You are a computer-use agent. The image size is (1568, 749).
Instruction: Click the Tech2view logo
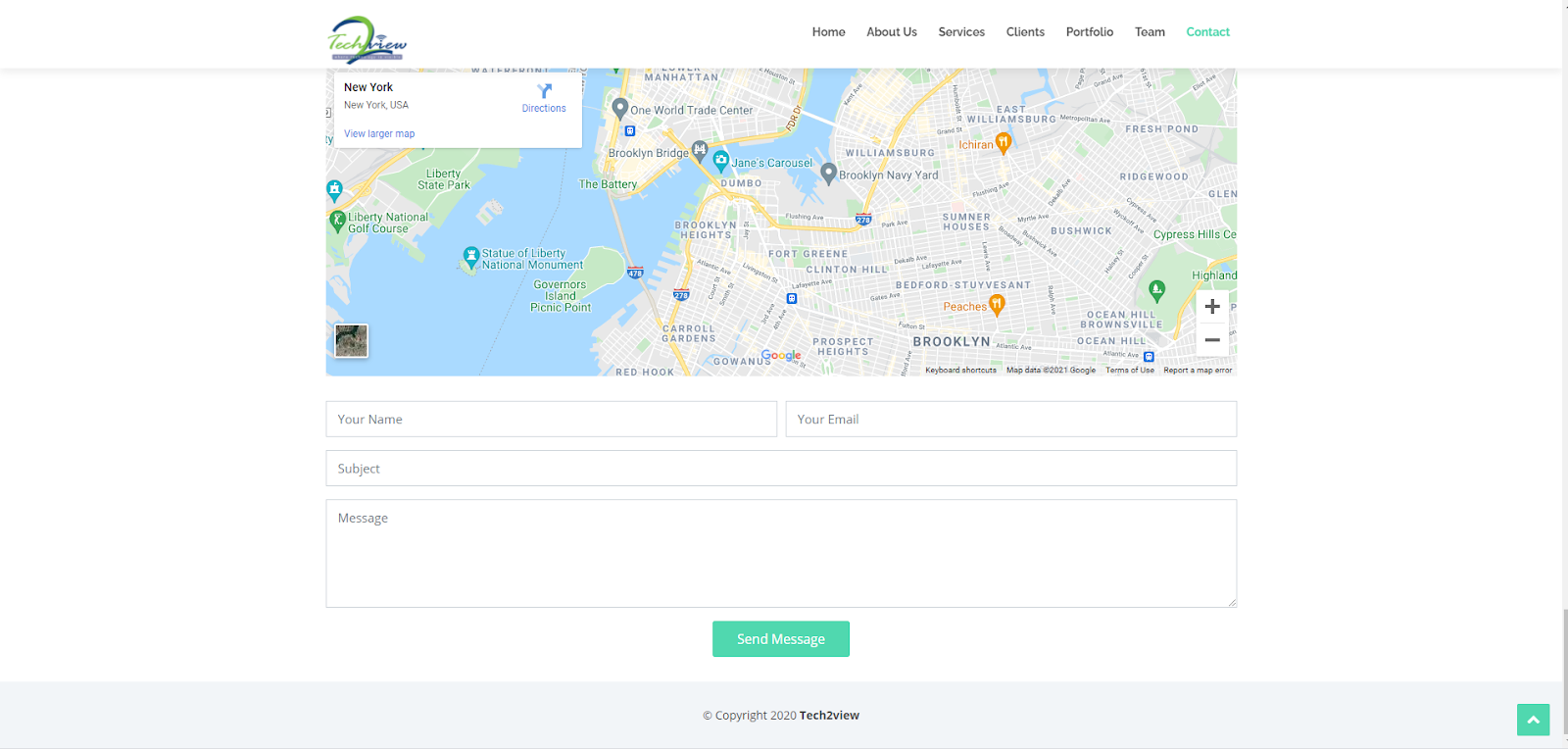click(367, 38)
